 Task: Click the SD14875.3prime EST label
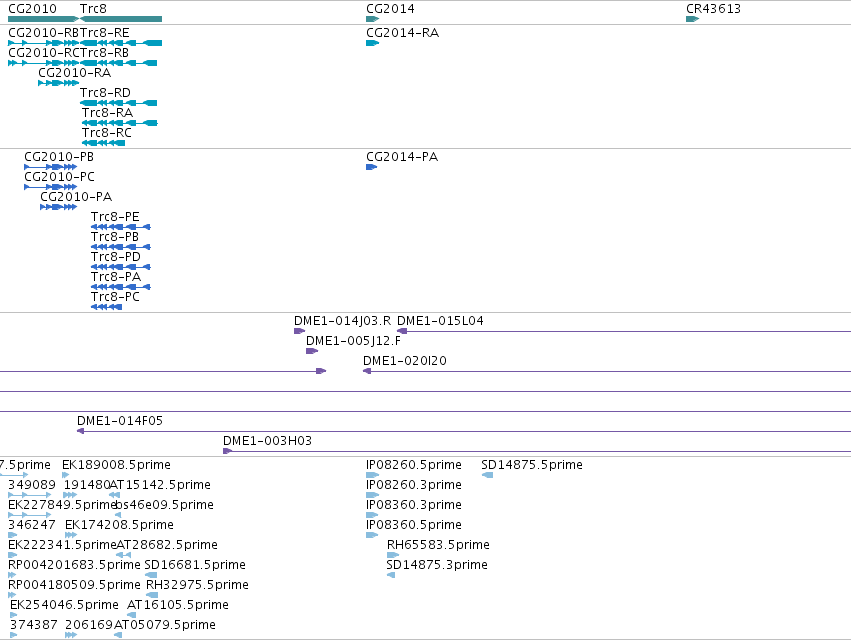(437, 565)
